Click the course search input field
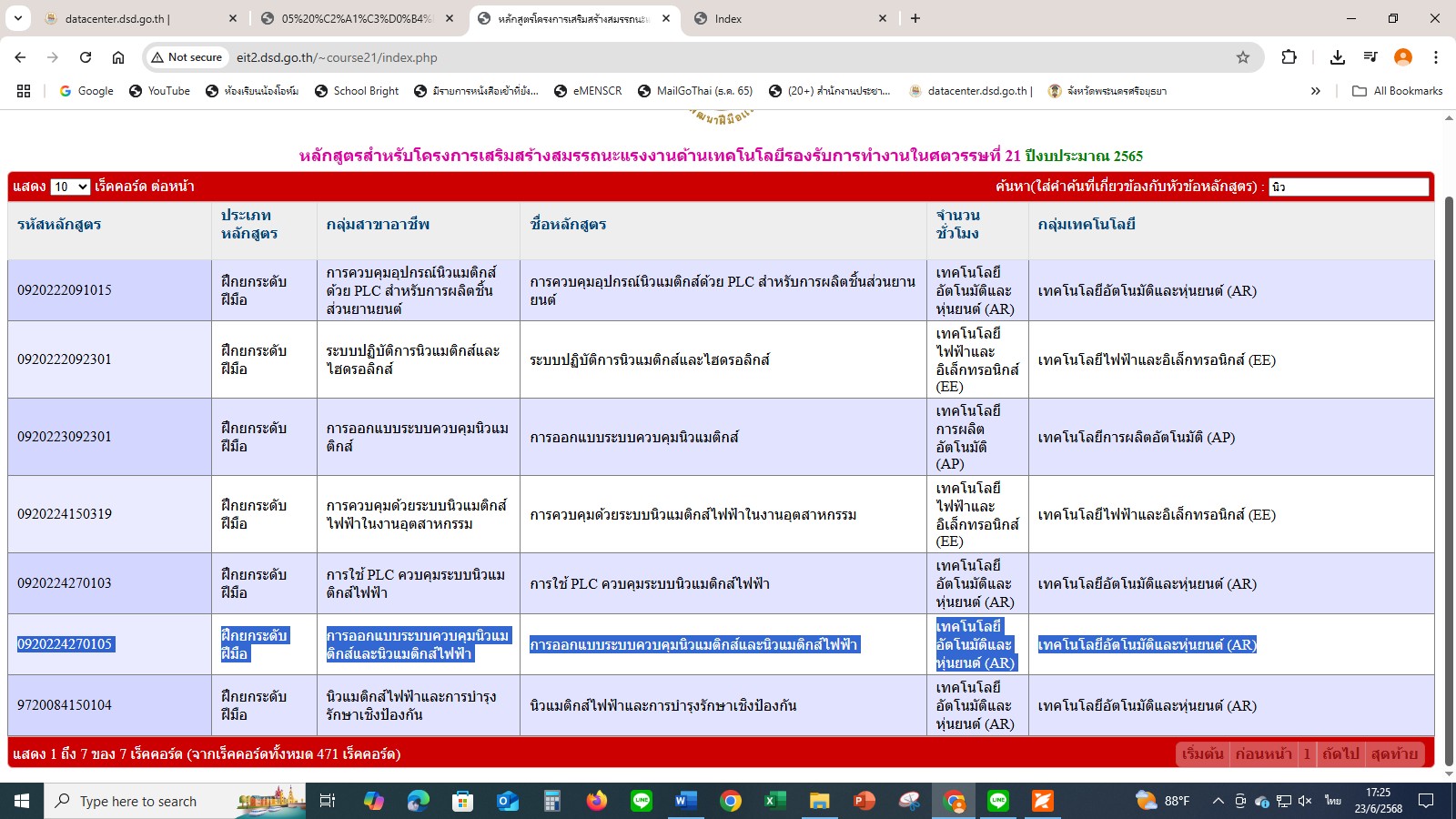Viewport: 1456px width, 819px height. tap(1349, 187)
